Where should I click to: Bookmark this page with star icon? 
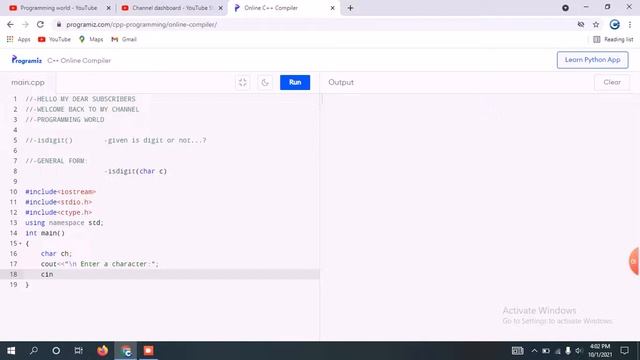(x=596, y=24)
